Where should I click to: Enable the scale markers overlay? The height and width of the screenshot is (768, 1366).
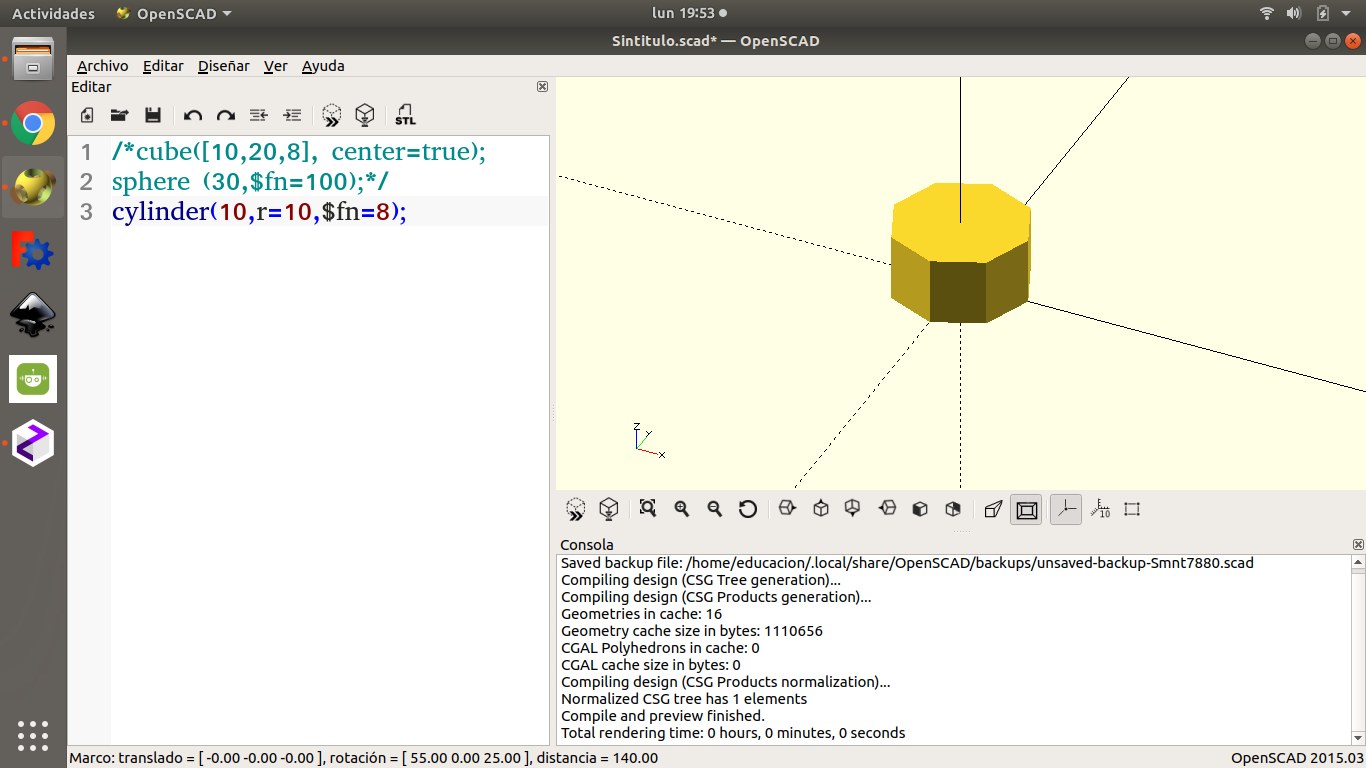pos(1100,509)
